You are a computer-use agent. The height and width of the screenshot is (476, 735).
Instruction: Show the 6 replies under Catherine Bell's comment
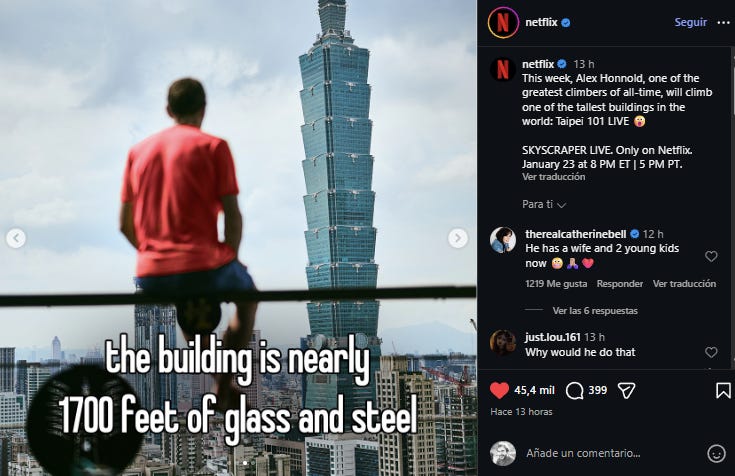point(595,311)
